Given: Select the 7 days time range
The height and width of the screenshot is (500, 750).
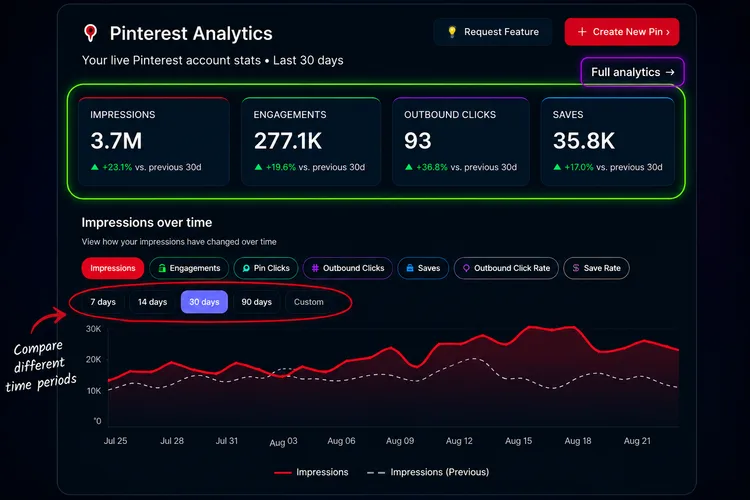Looking at the screenshot, I should click(x=103, y=302).
